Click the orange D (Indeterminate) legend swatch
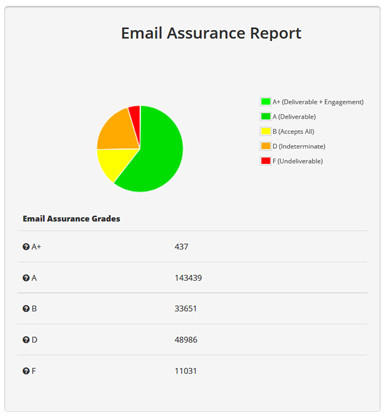Viewport: 386px width, 415px height. point(266,146)
